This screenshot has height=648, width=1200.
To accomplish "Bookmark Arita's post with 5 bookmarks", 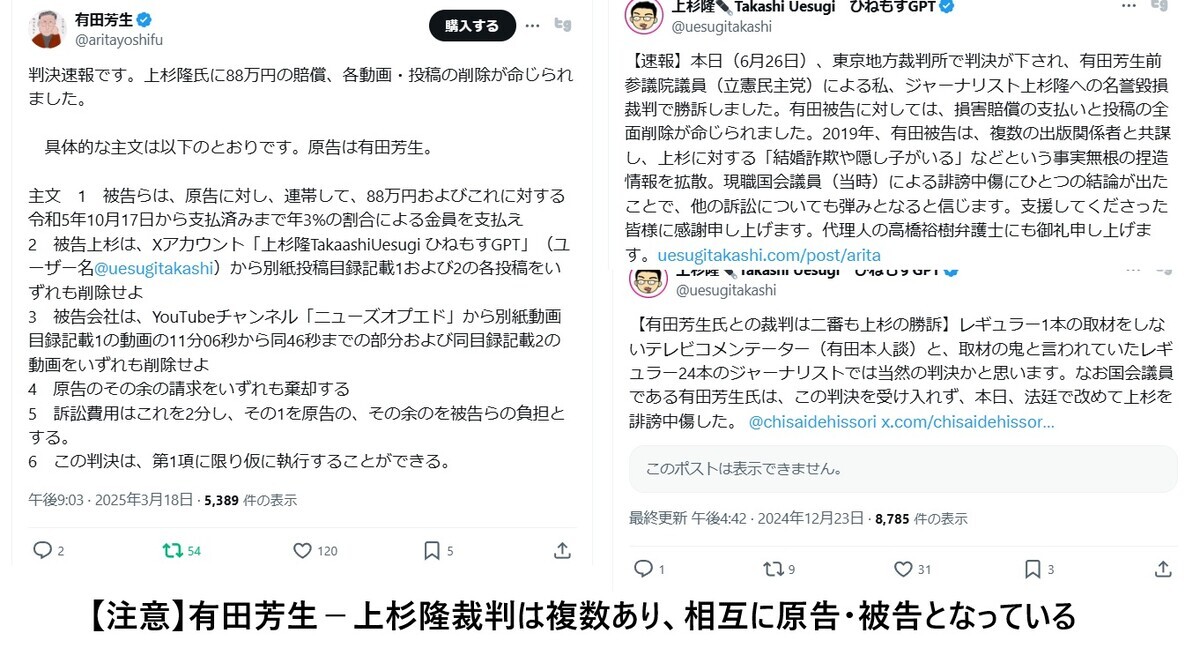I will [432, 550].
